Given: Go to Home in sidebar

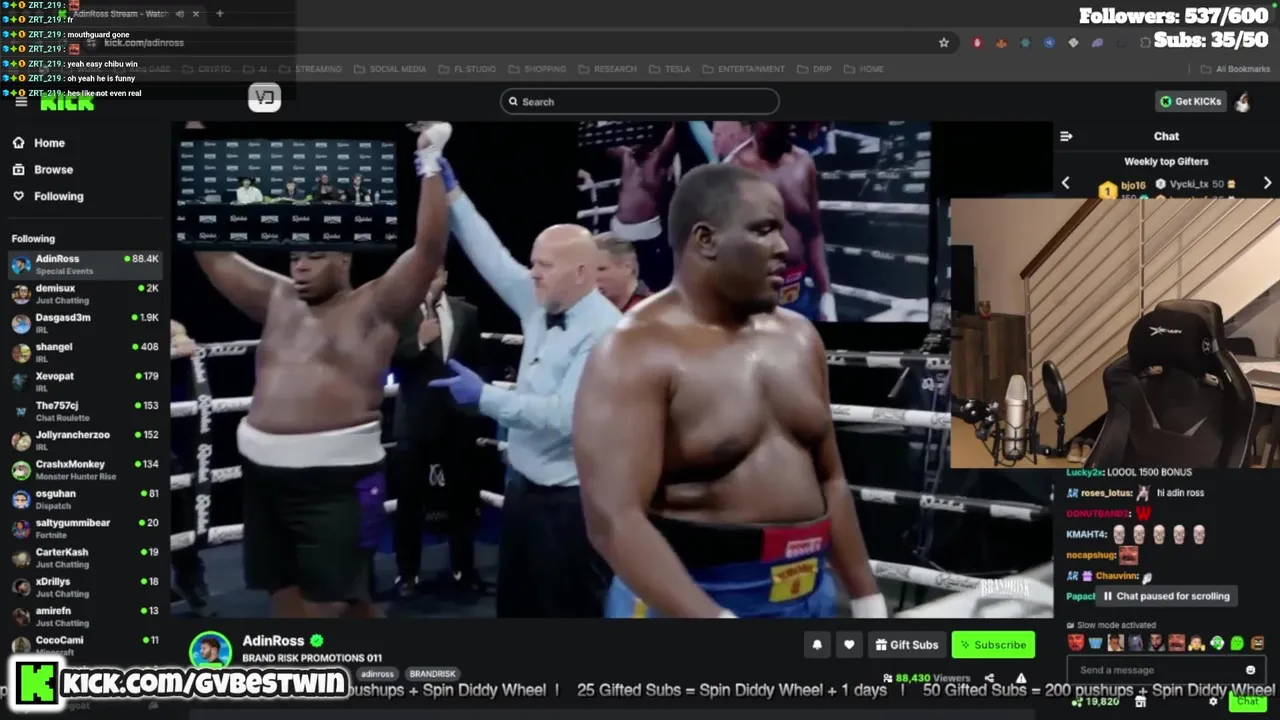Looking at the screenshot, I should pyautogui.click(x=39, y=143).
